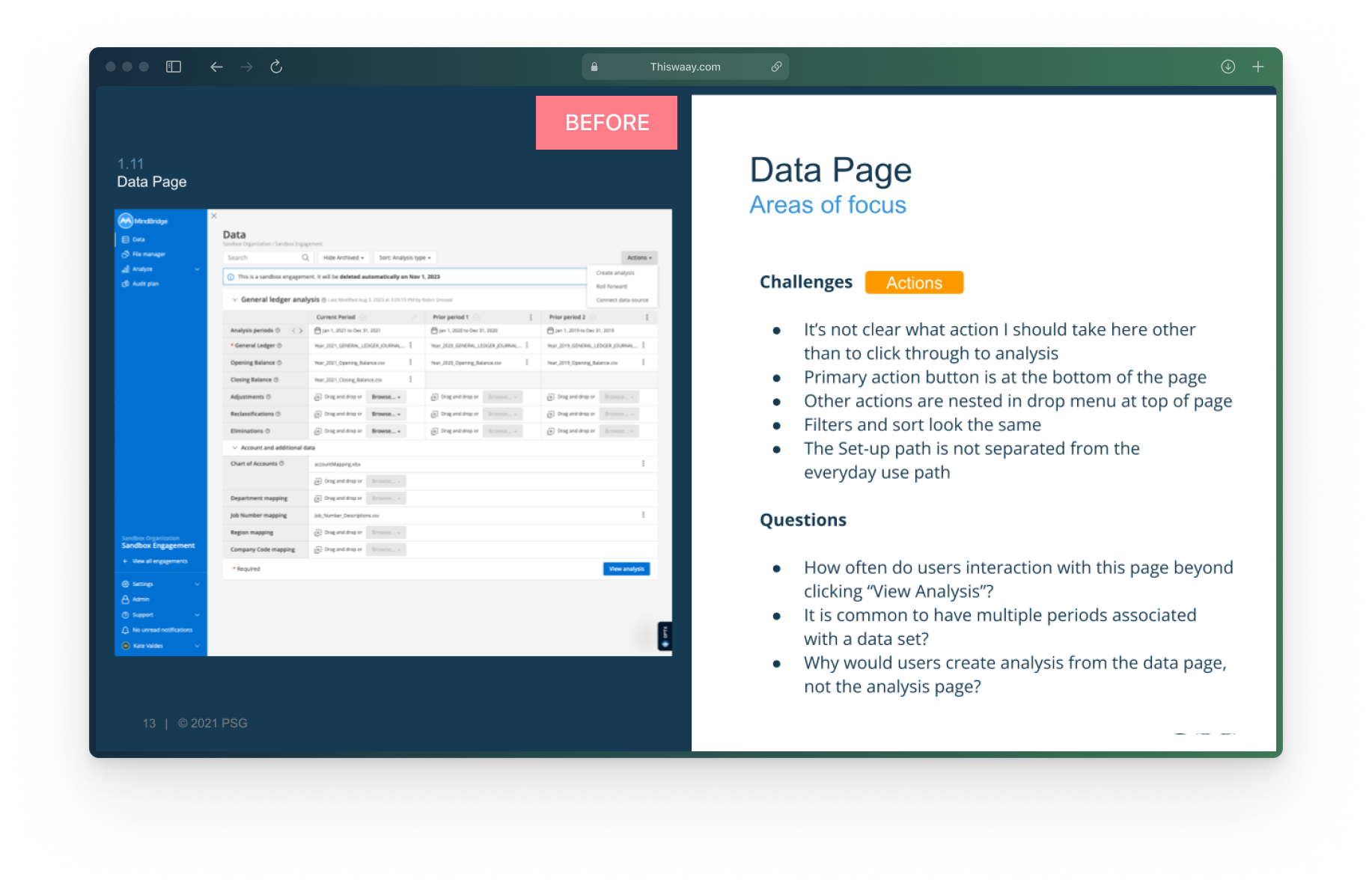Image resolution: width=1372 pixels, height=889 pixels.
Task: Open the Sort: Analysis type dropdown
Action: tap(405, 257)
